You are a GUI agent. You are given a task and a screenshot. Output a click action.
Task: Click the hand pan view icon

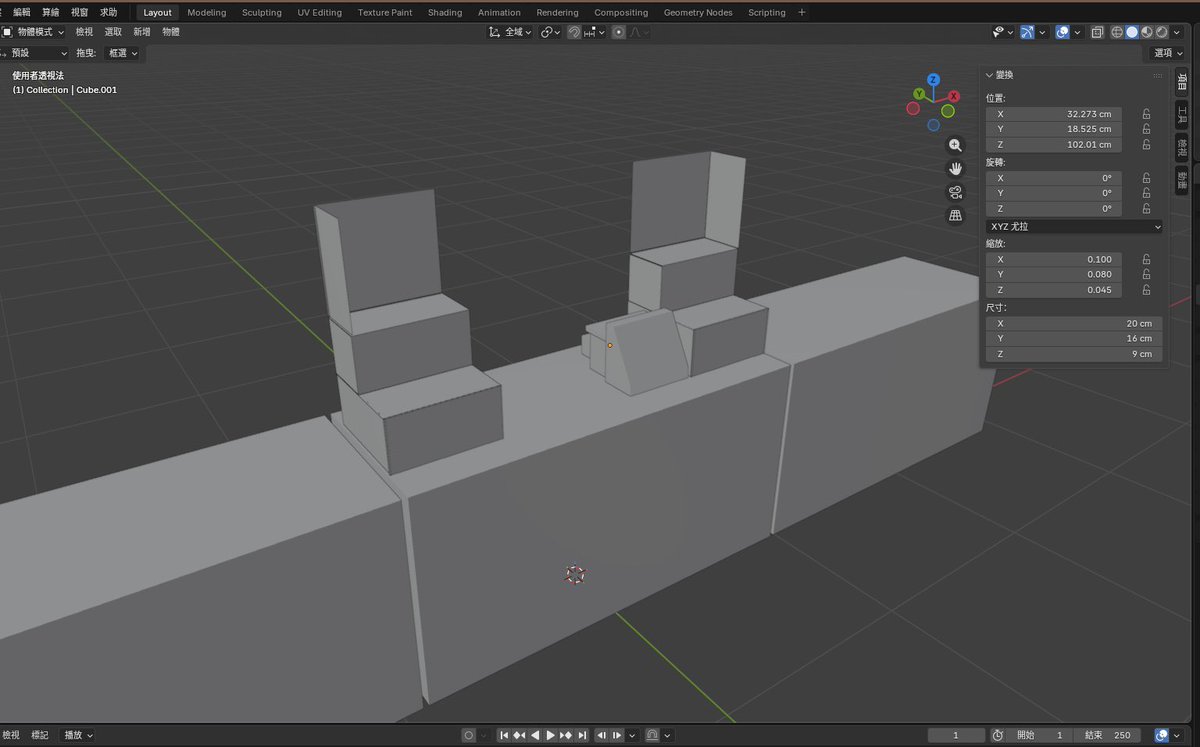click(x=955, y=169)
